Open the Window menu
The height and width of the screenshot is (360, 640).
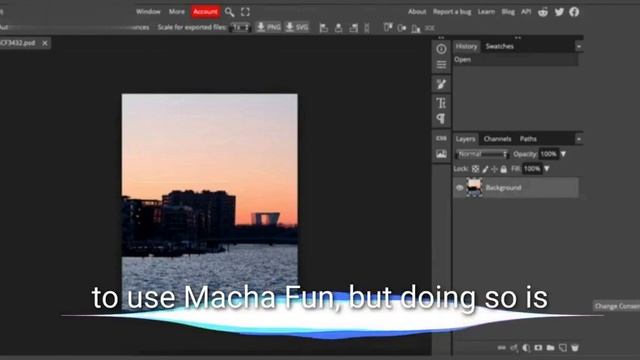(148, 12)
